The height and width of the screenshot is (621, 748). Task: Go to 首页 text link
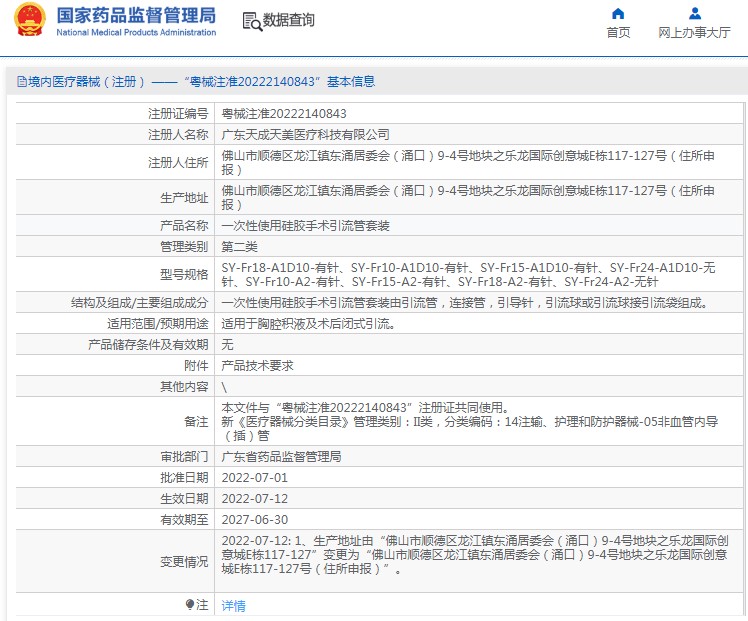click(618, 32)
